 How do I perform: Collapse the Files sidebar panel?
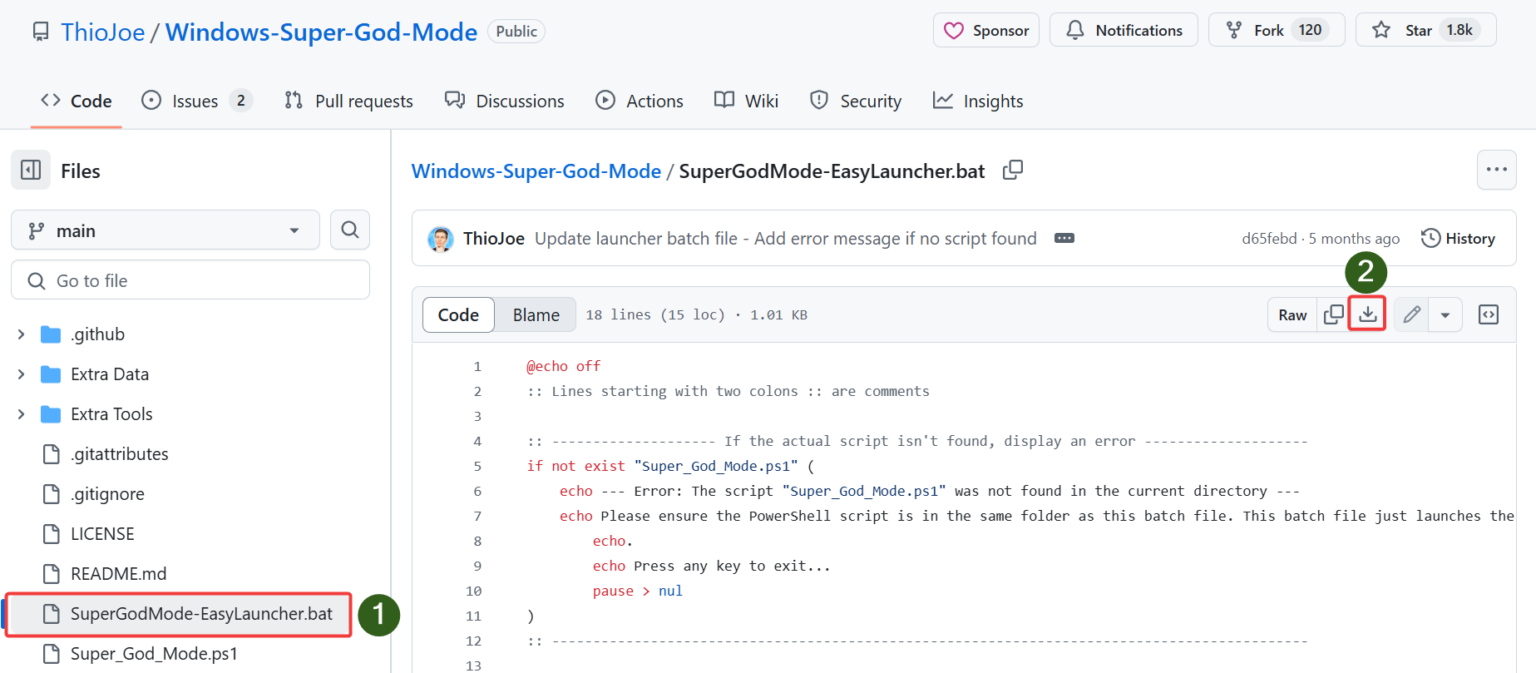(x=30, y=170)
